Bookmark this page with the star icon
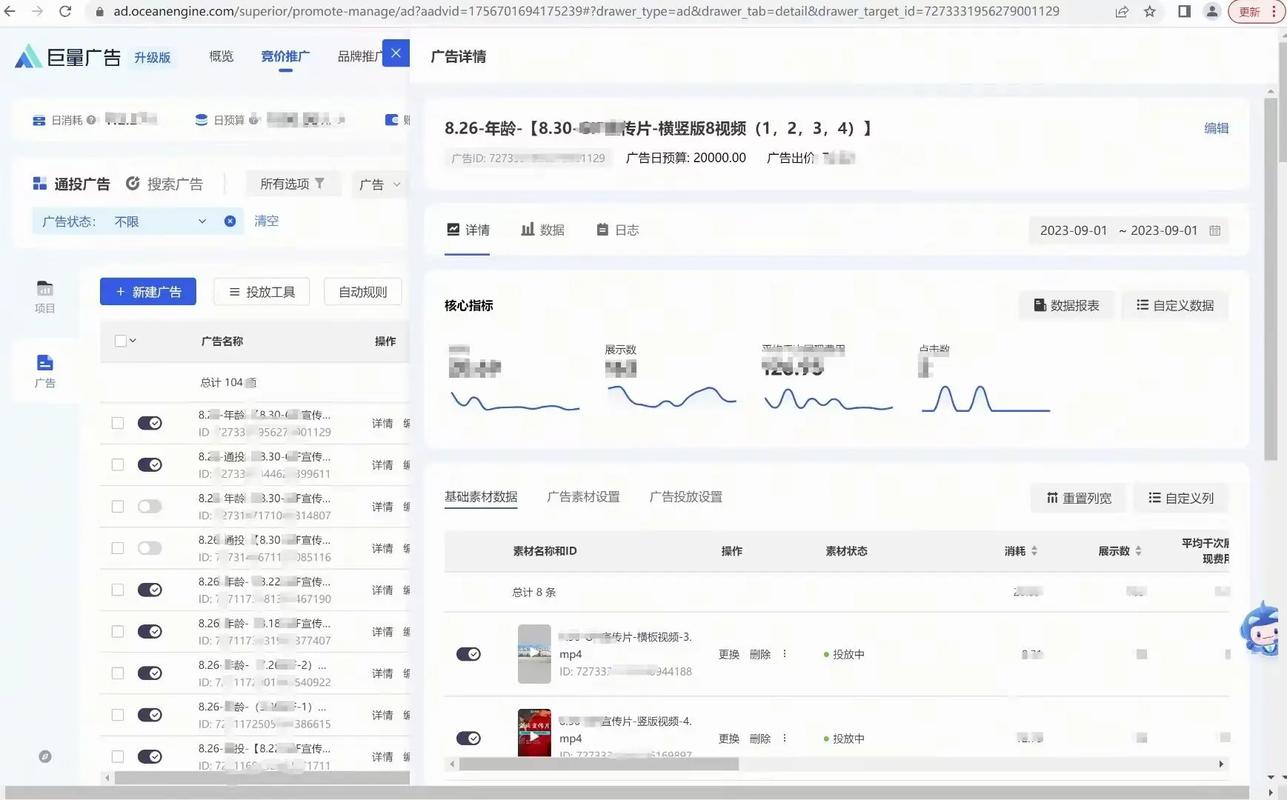 tap(1150, 12)
